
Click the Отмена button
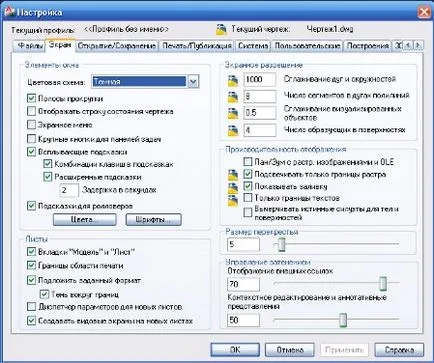coord(290,350)
